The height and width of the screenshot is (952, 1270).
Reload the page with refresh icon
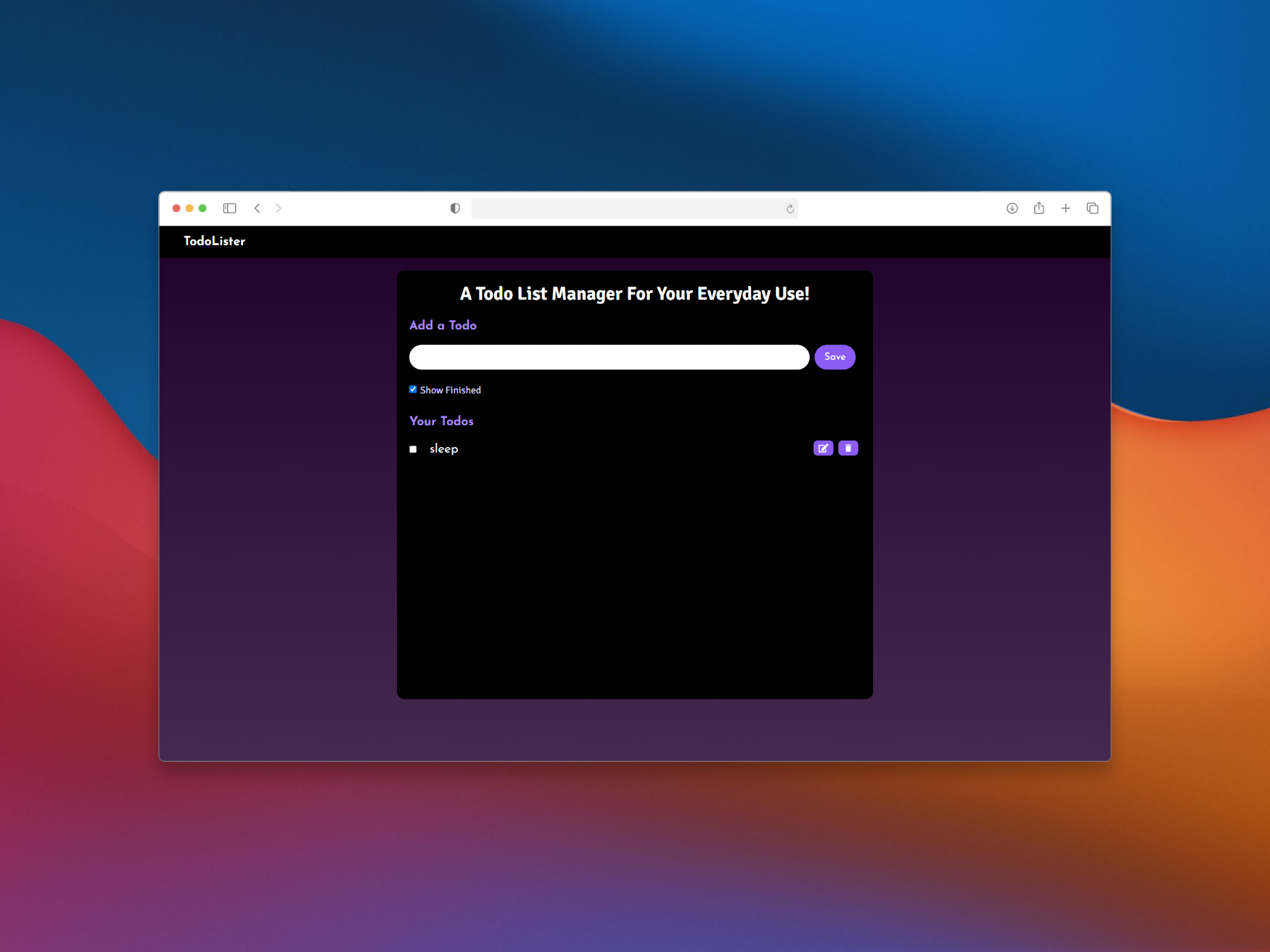point(790,209)
